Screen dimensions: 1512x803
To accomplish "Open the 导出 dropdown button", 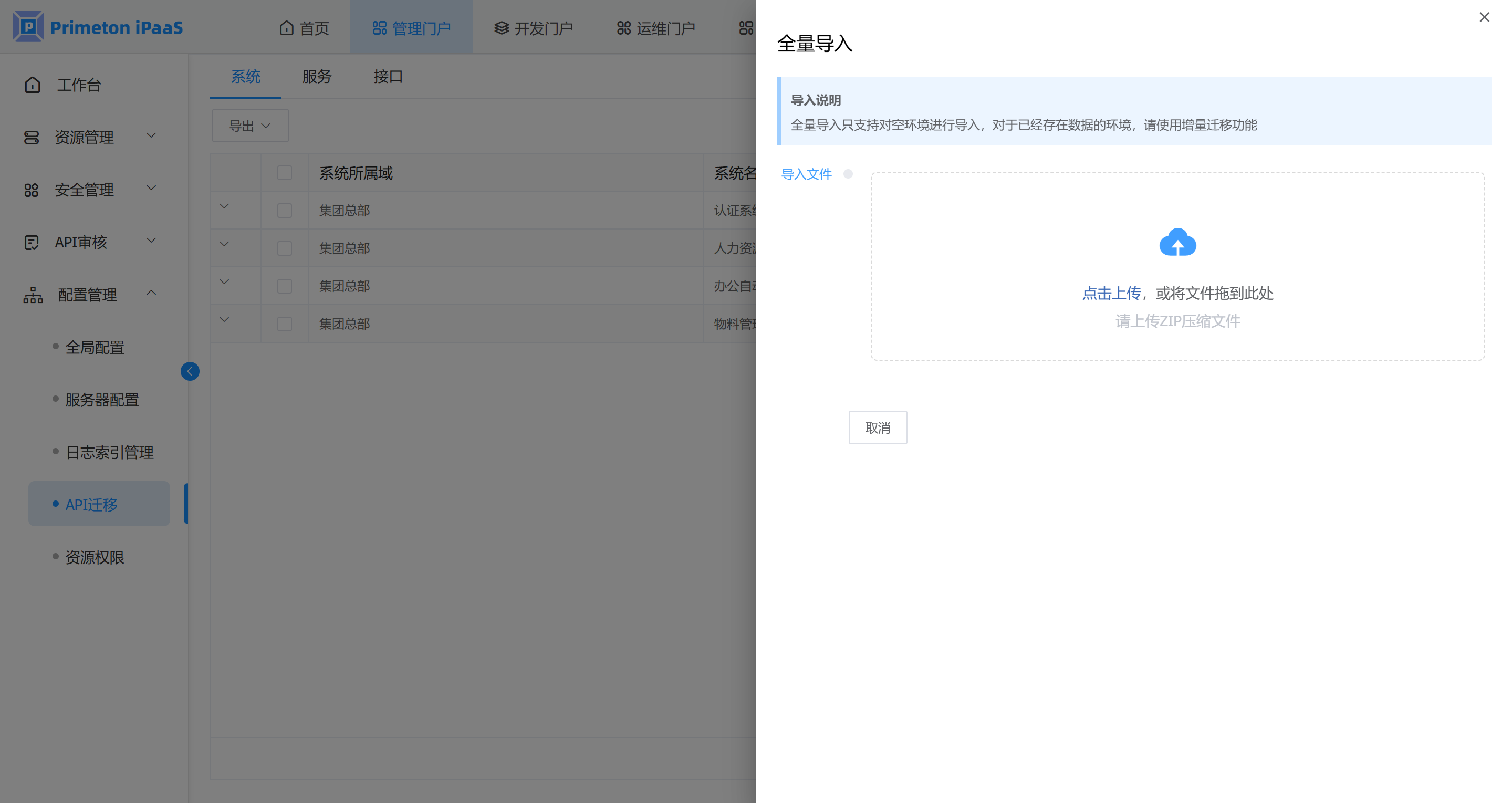I will 250,126.
